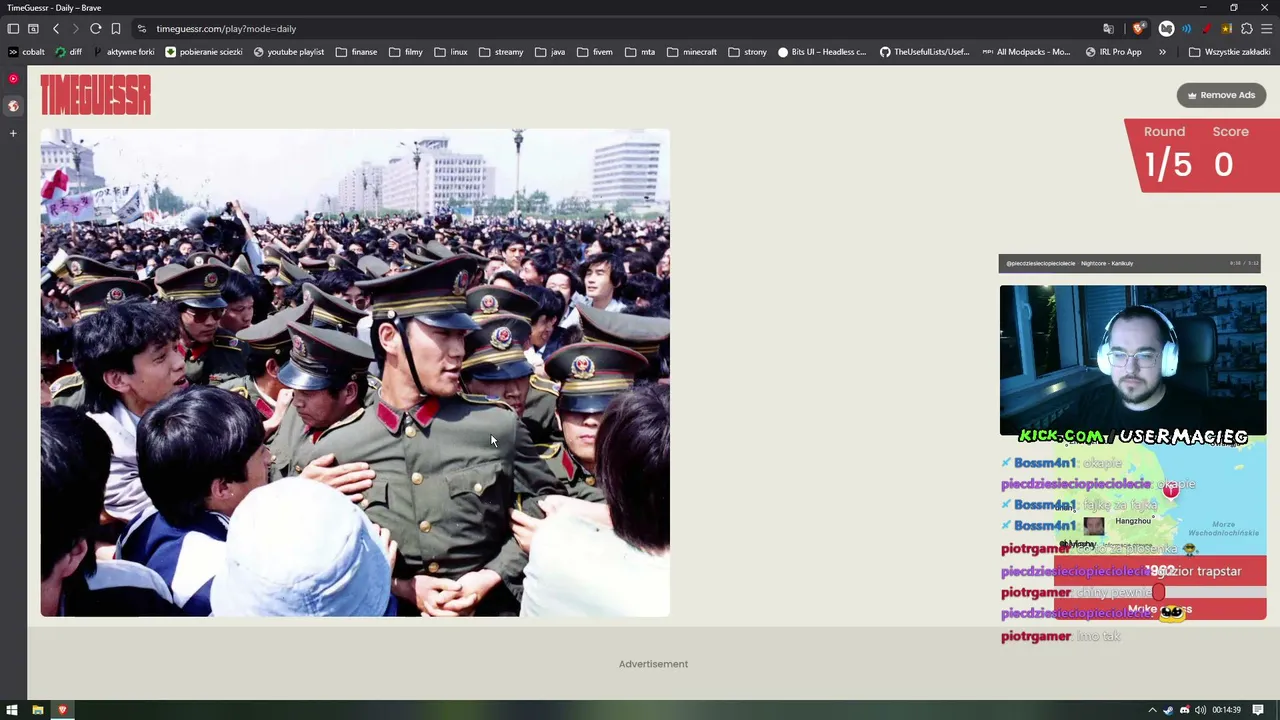Open the yellow star extension icon
Image resolution: width=1280 pixels, height=720 pixels.
click(1226, 29)
